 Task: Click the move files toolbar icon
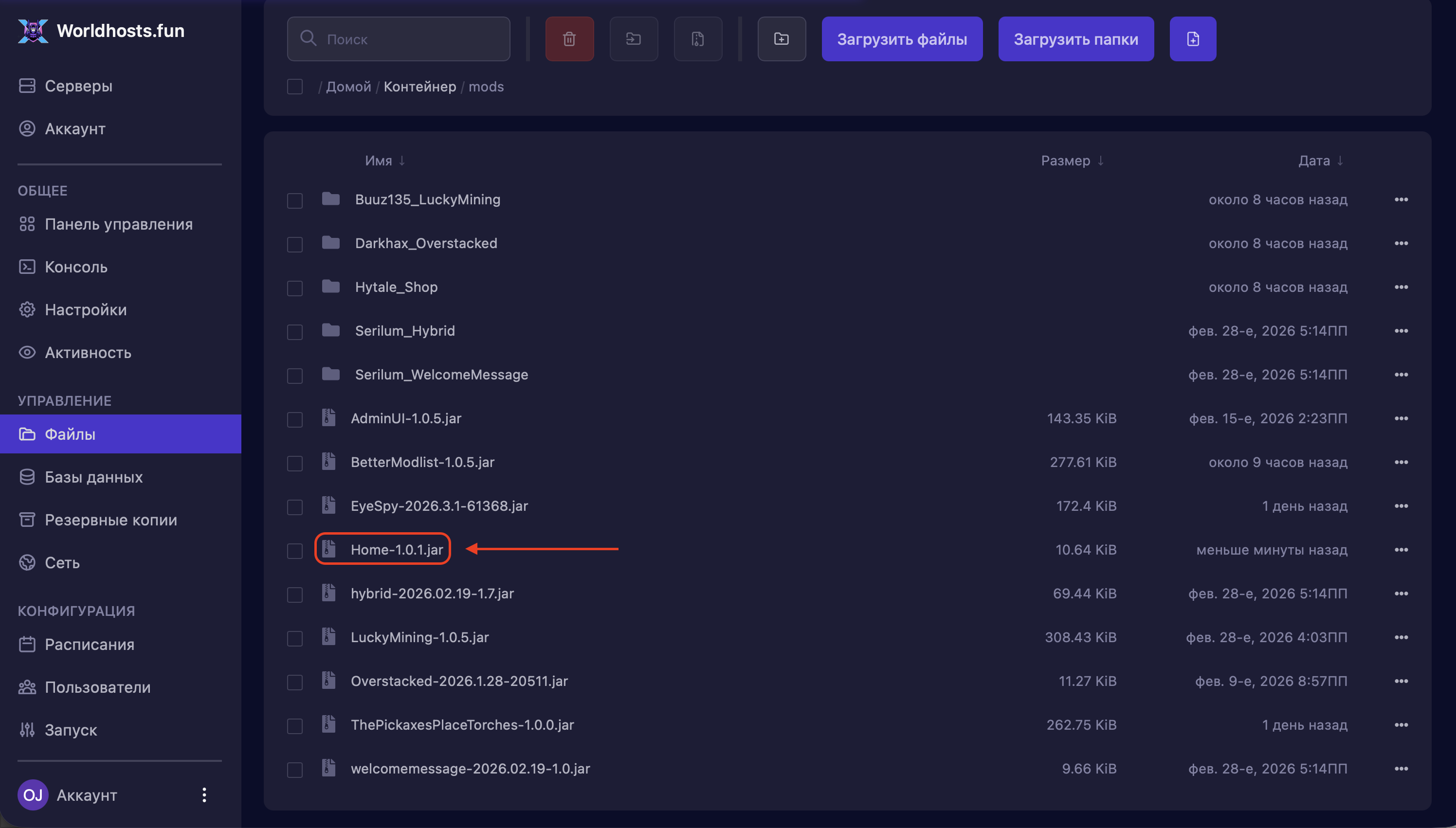coord(634,38)
